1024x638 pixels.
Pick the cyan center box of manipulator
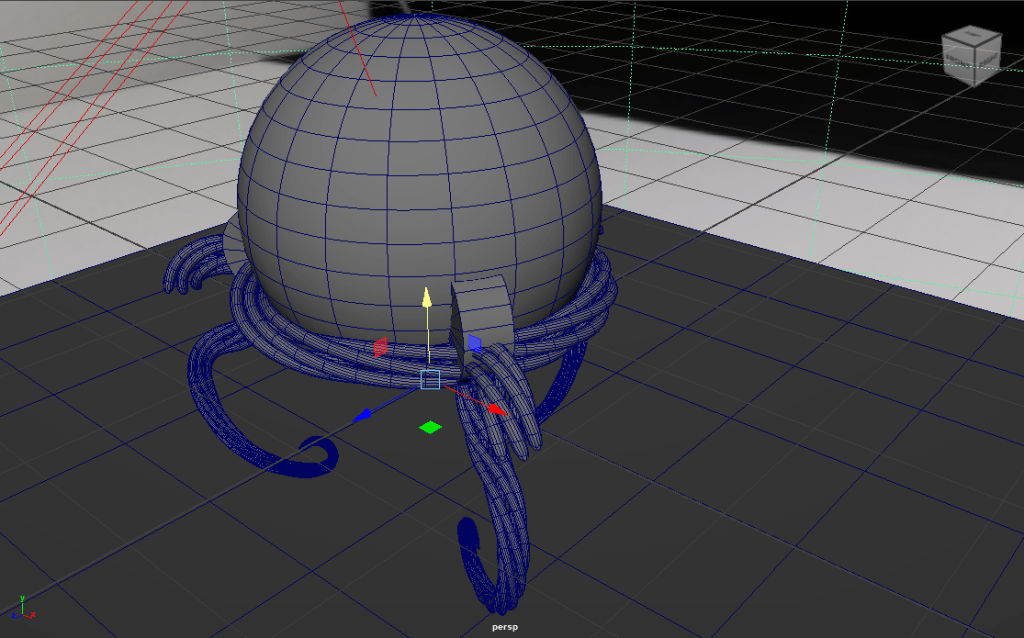pos(430,379)
